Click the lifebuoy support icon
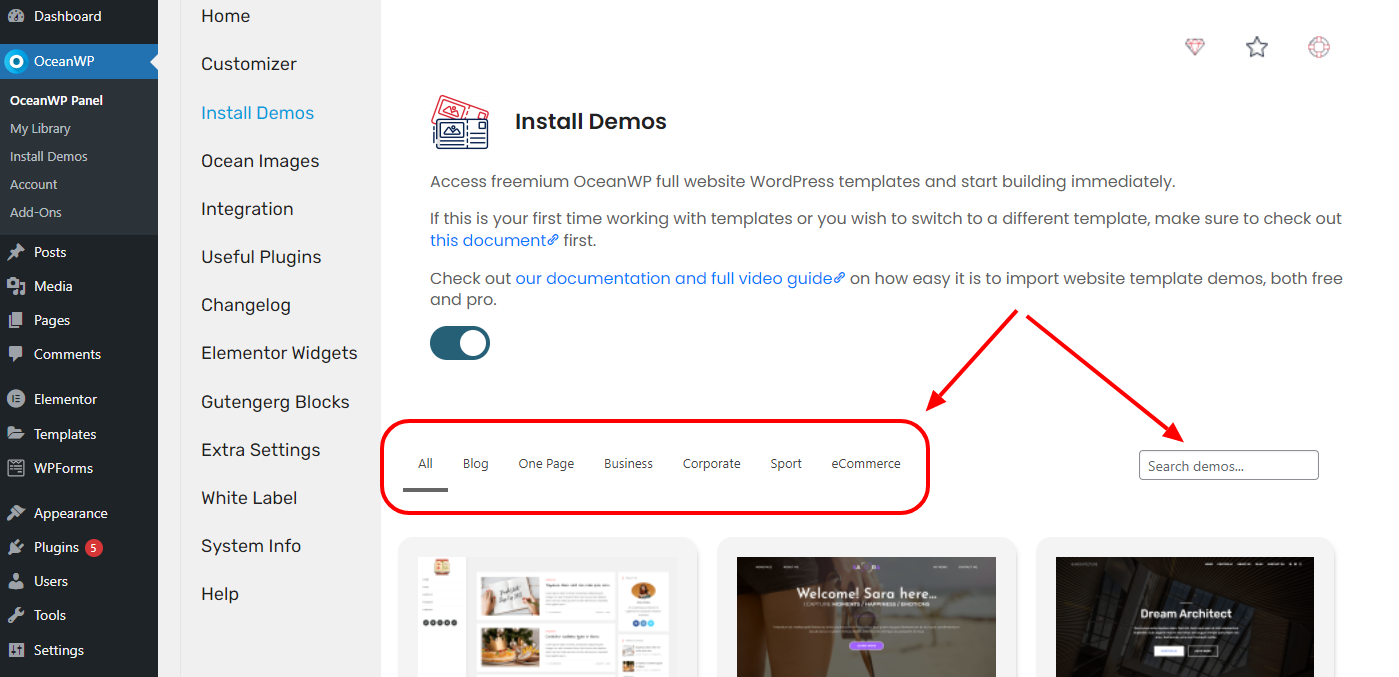This screenshot has width=1399, height=677. [1319, 47]
